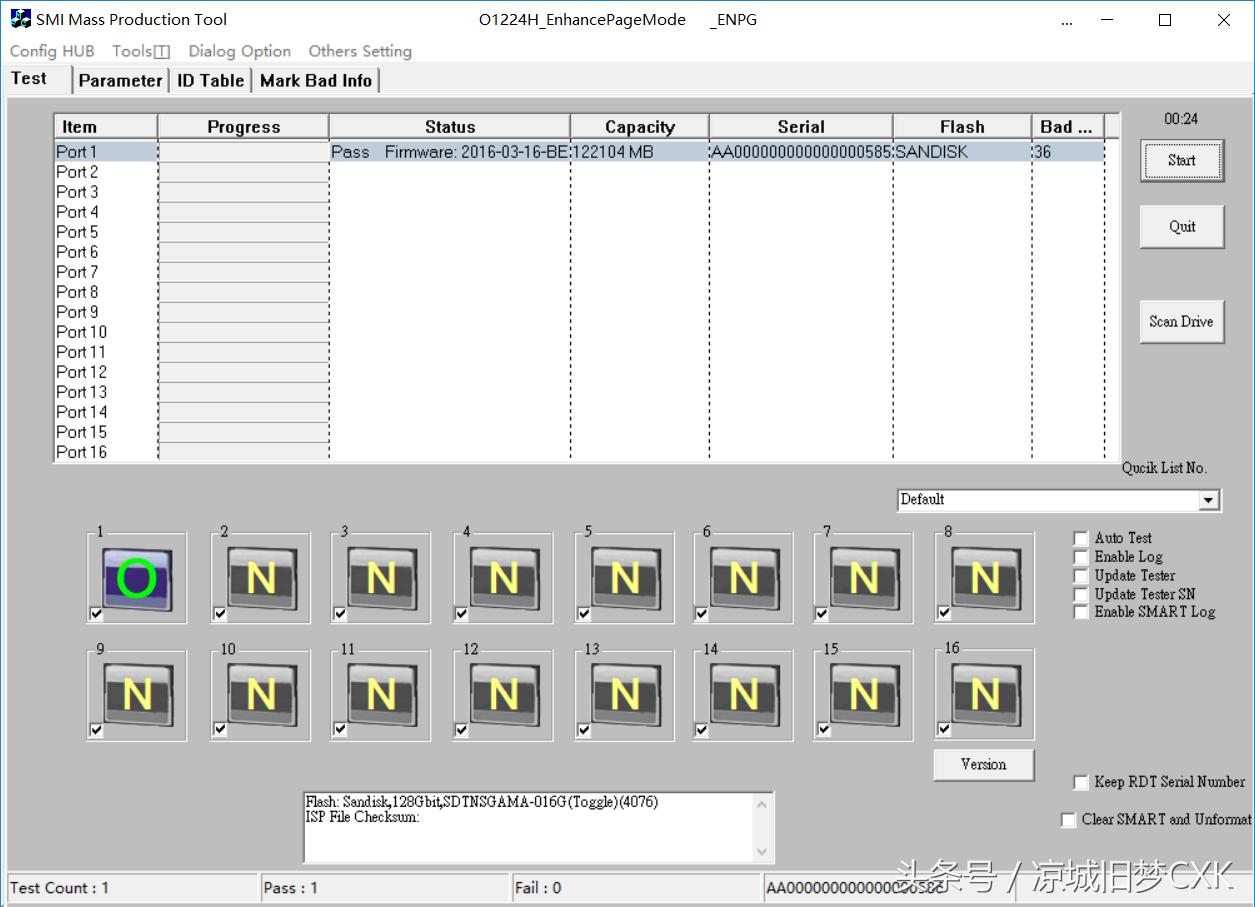The image size is (1255, 907).
Task: Open the Config HUB menu
Action: tap(52, 51)
